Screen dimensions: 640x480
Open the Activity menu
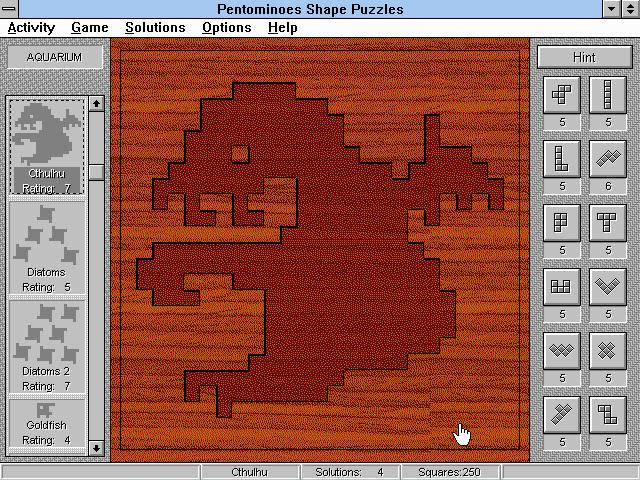tap(31, 28)
